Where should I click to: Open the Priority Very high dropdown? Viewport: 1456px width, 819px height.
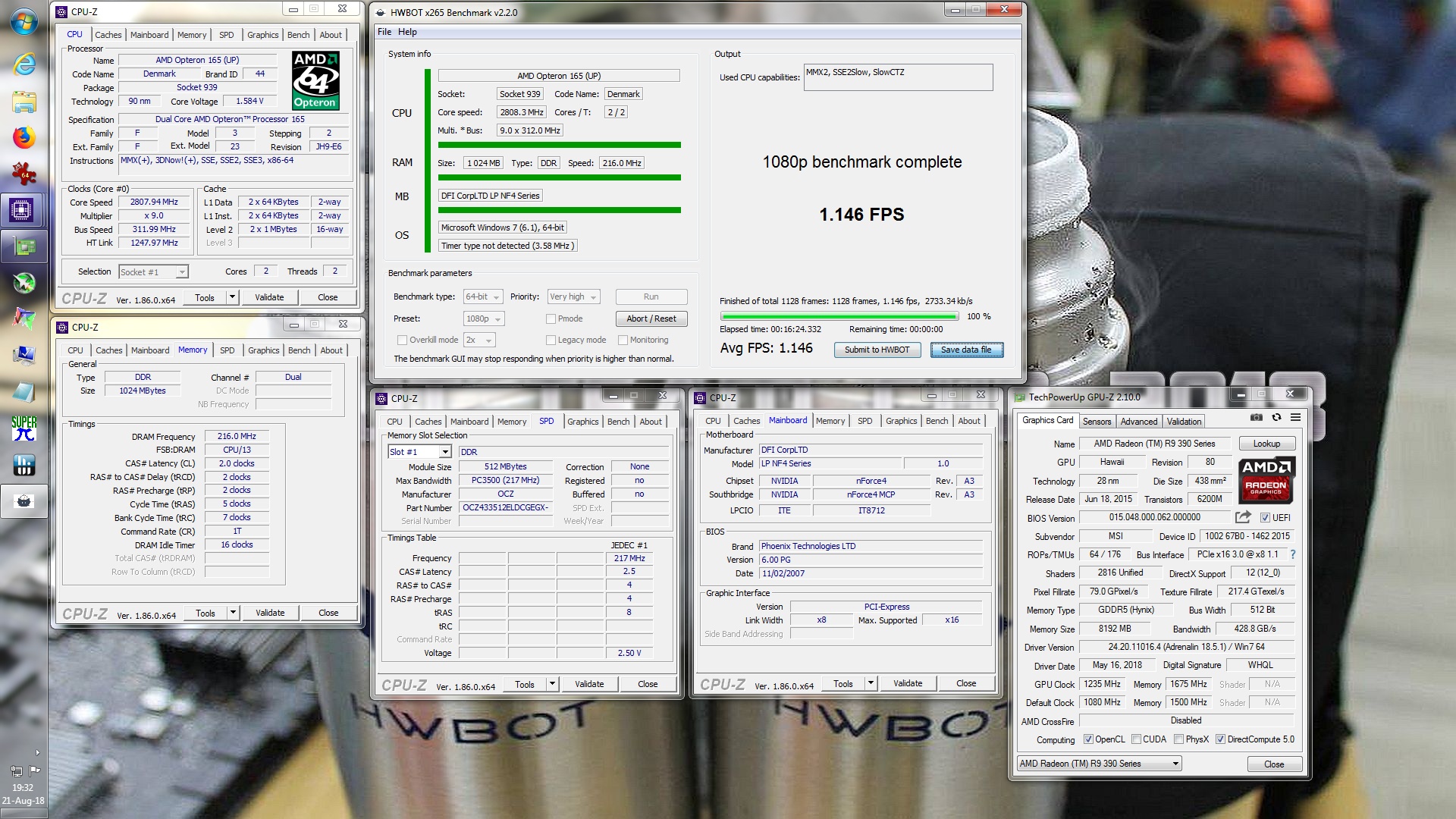click(574, 297)
